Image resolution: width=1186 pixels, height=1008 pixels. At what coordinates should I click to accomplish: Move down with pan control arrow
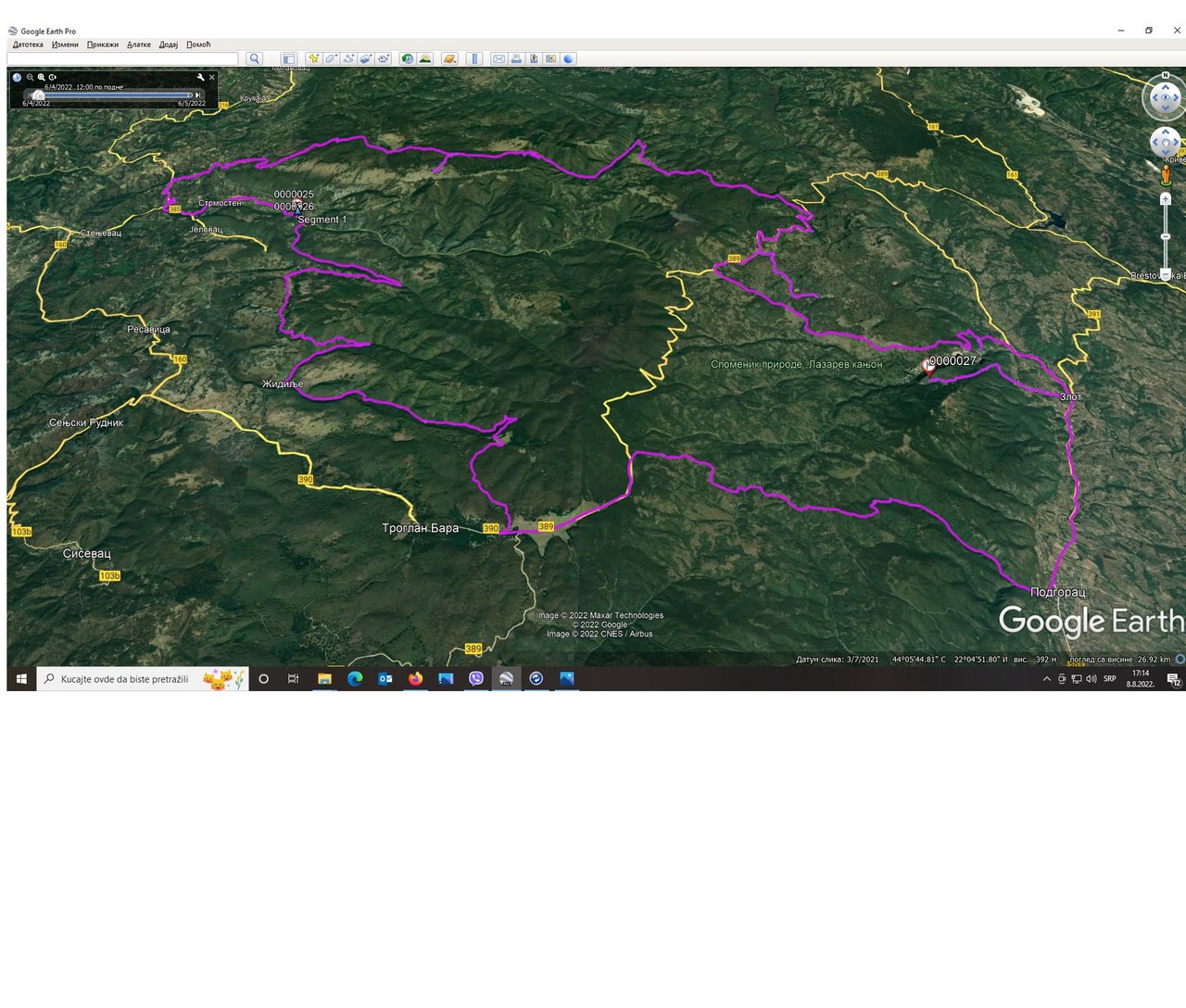1166,153
